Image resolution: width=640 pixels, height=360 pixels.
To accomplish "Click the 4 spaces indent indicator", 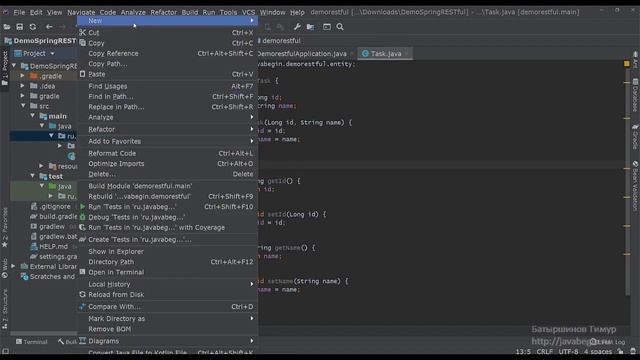I will pos(598,351).
